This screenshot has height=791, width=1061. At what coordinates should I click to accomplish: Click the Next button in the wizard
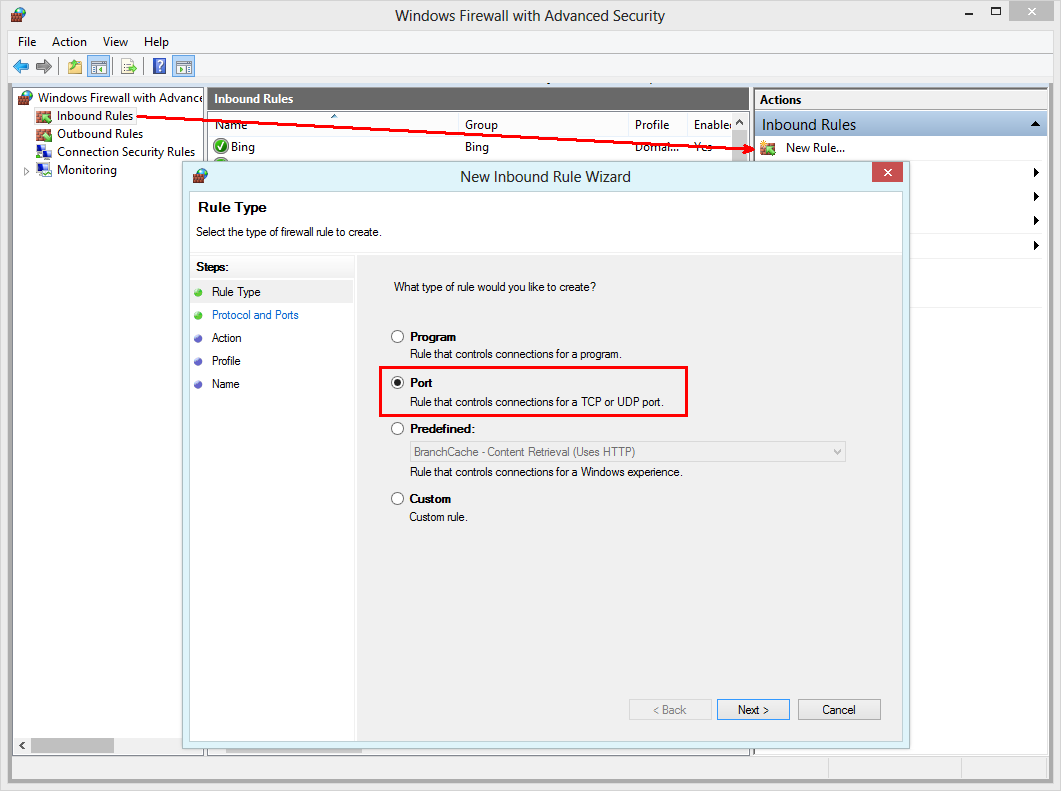(753, 709)
